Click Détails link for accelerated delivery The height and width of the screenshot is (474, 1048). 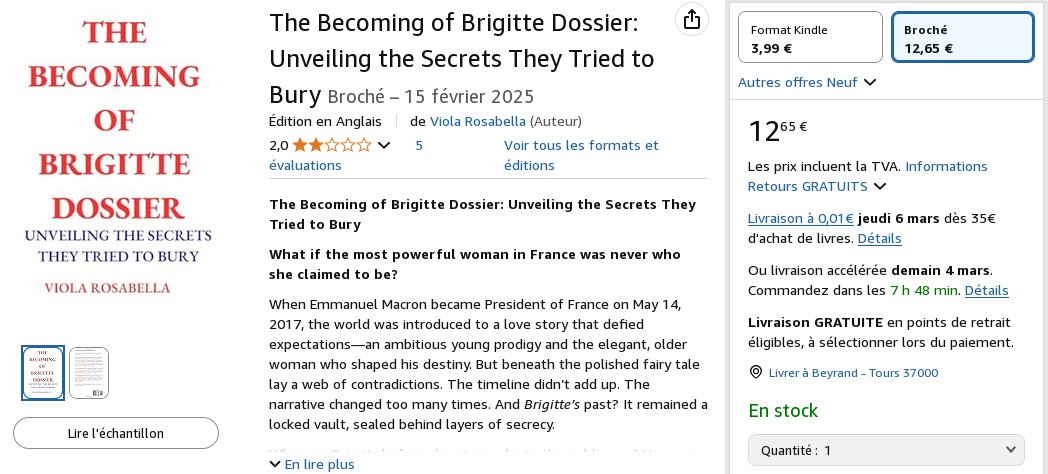click(987, 290)
